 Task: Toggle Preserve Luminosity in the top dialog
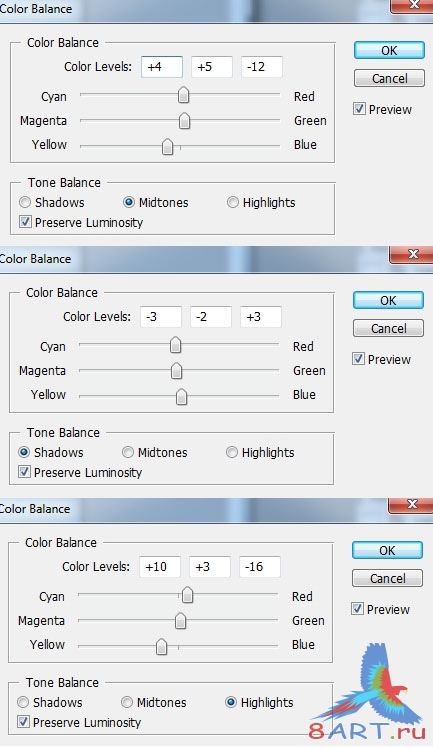coord(26,222)
